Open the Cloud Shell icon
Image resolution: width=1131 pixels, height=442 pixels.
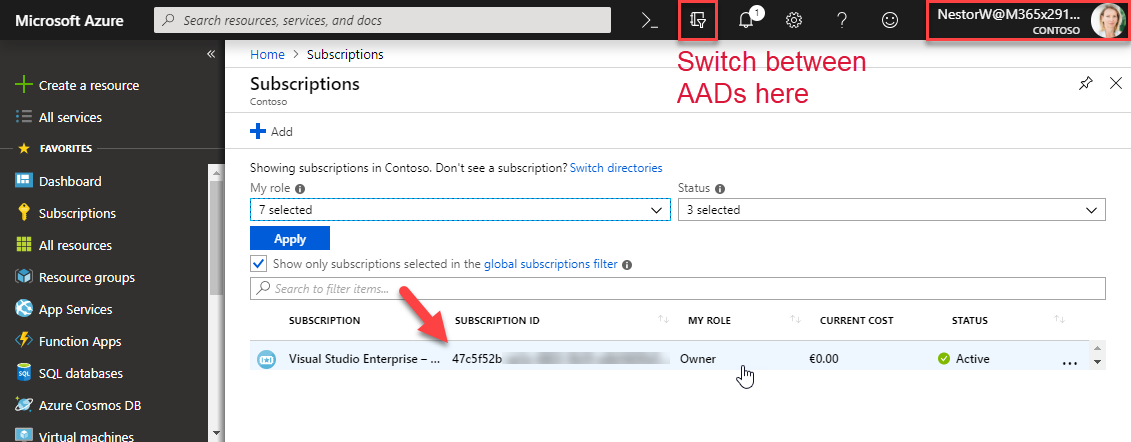pos(651,20)
